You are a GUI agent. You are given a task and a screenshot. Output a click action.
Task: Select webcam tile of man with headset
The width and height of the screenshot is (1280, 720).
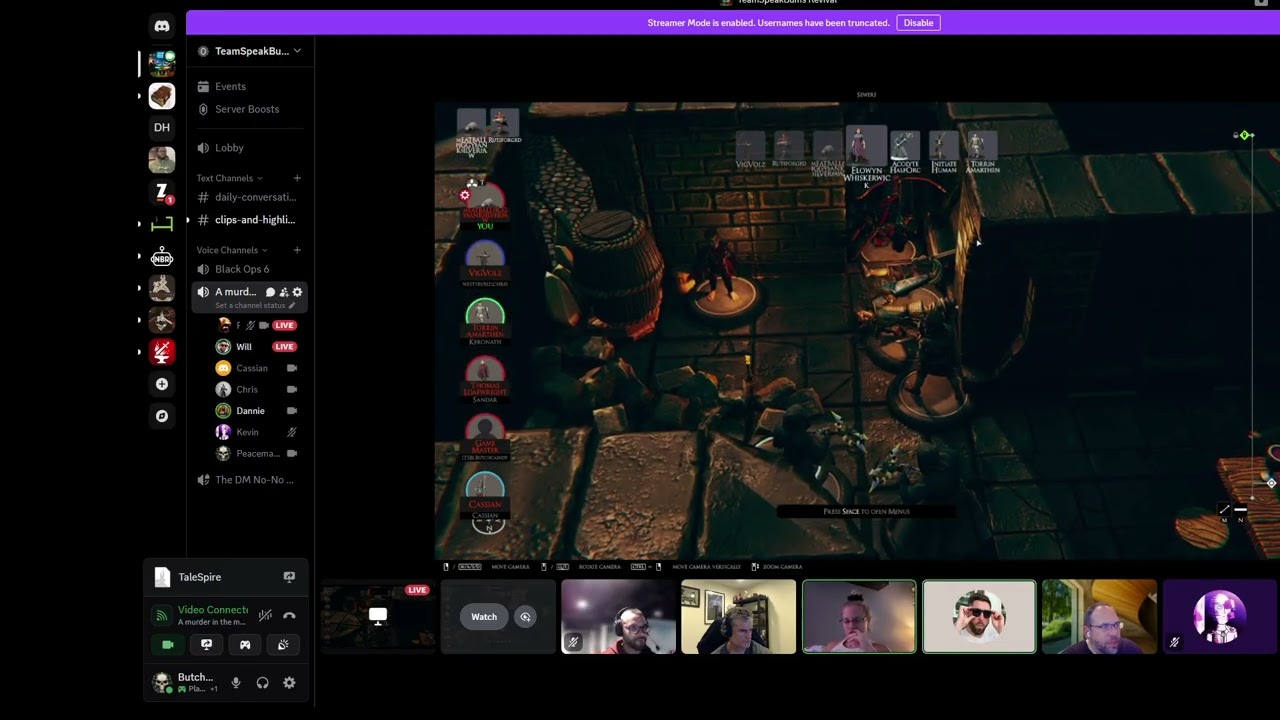point(618,617)
